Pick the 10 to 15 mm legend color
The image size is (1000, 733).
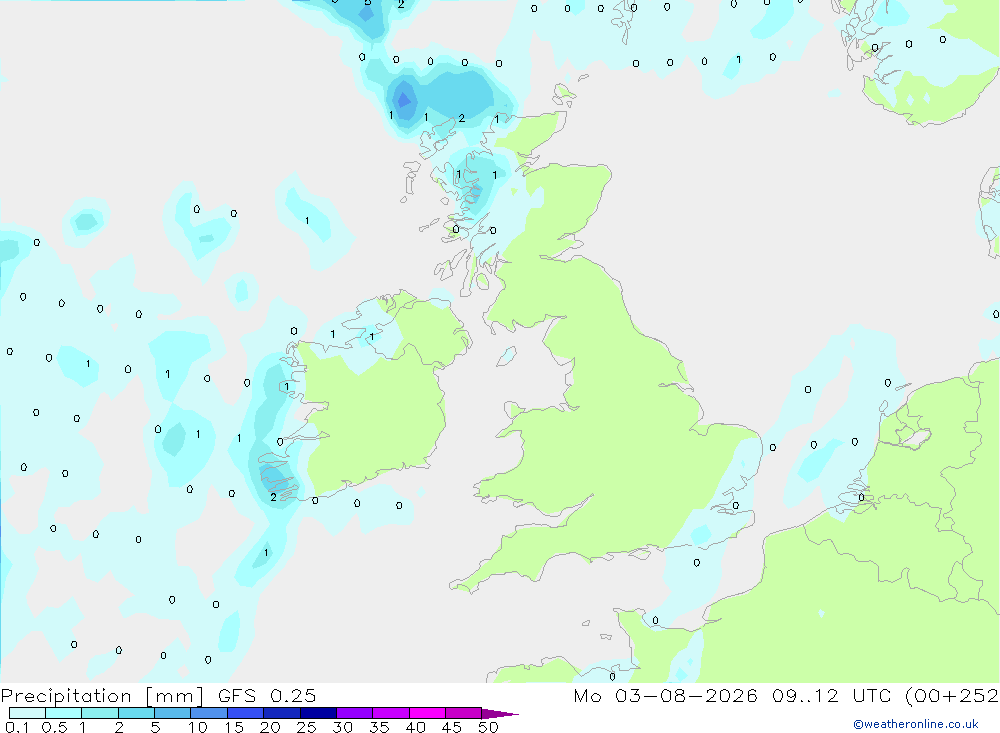tap(209, 713)
